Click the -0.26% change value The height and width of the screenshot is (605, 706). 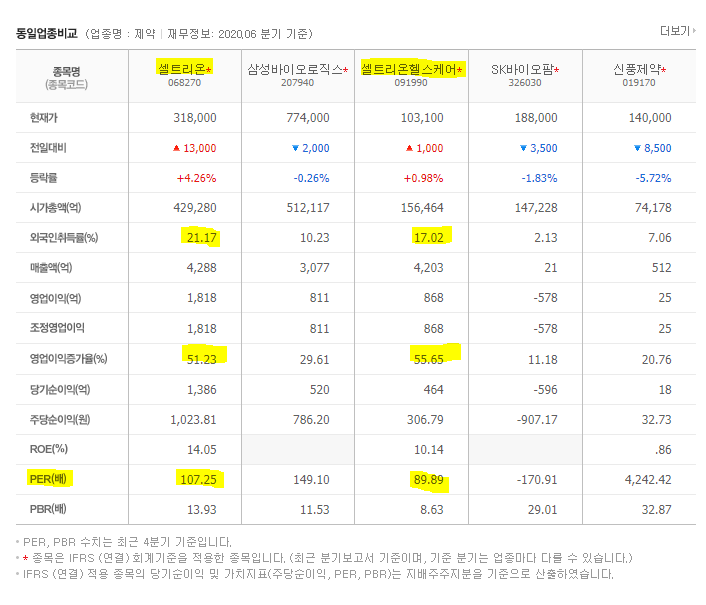(312, 178)
